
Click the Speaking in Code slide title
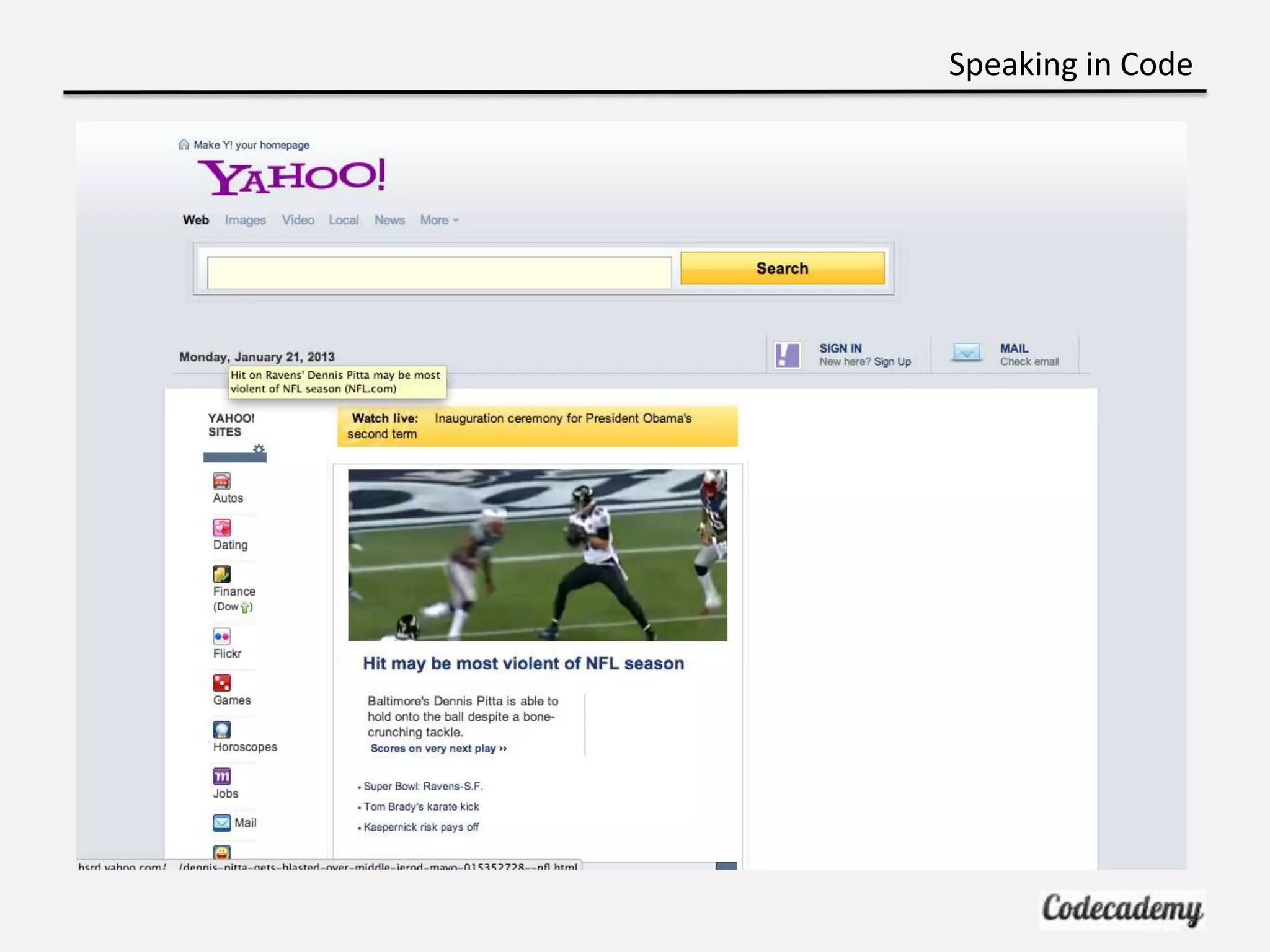click(1070, 64)
